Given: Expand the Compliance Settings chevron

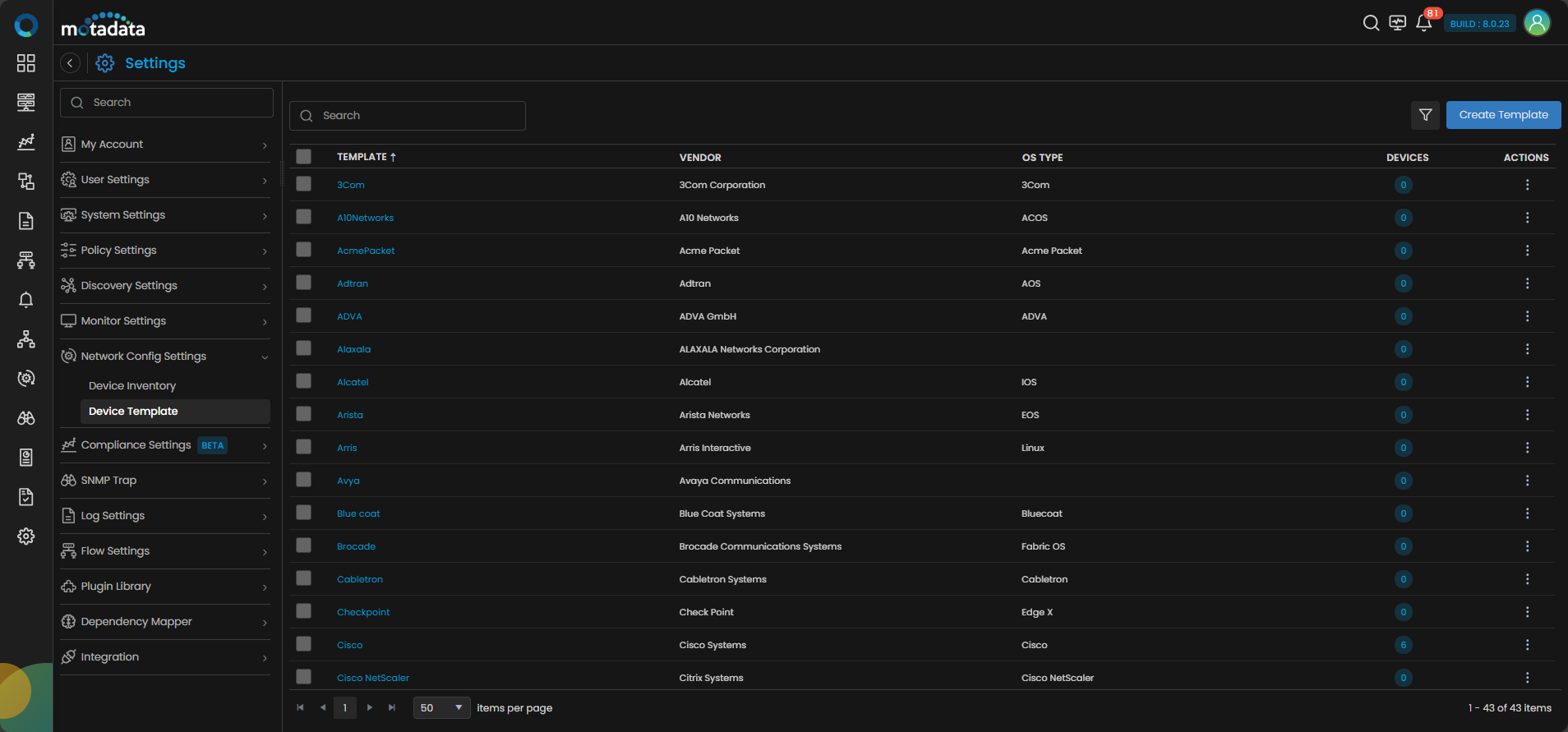Looking at the screenshot, I should [x=265, y=446].
